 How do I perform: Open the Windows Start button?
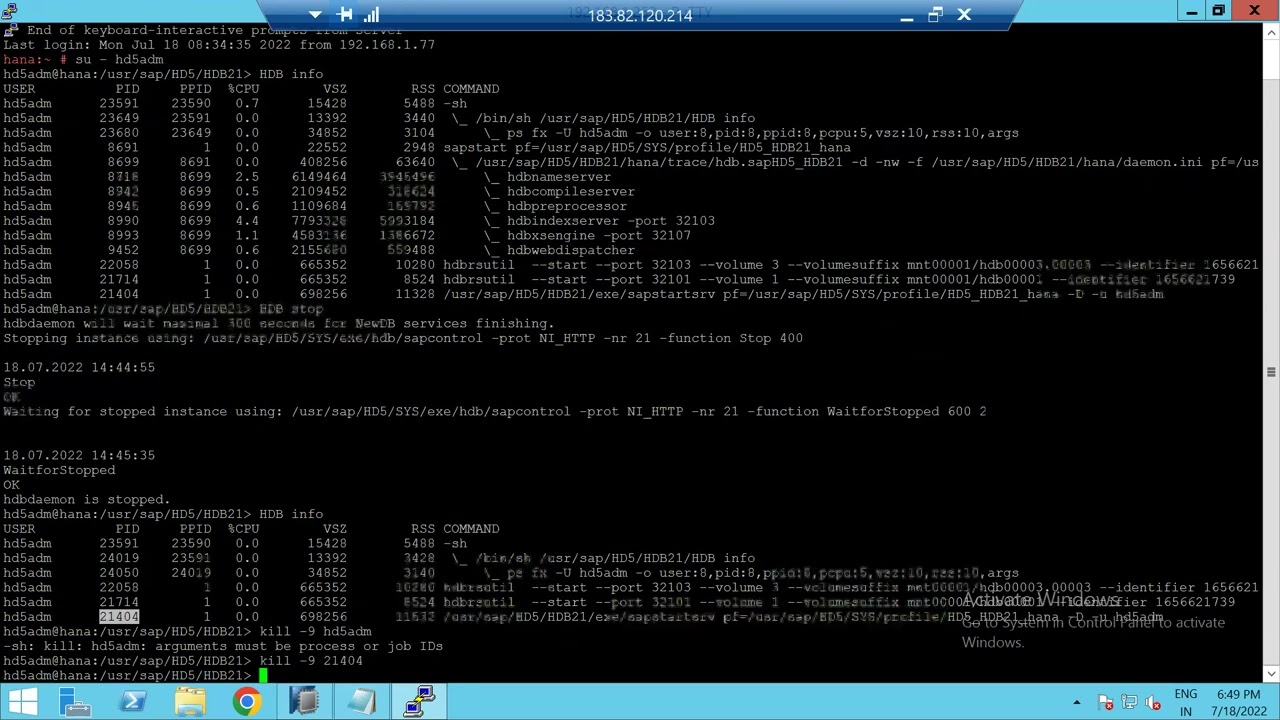[22, 701]
